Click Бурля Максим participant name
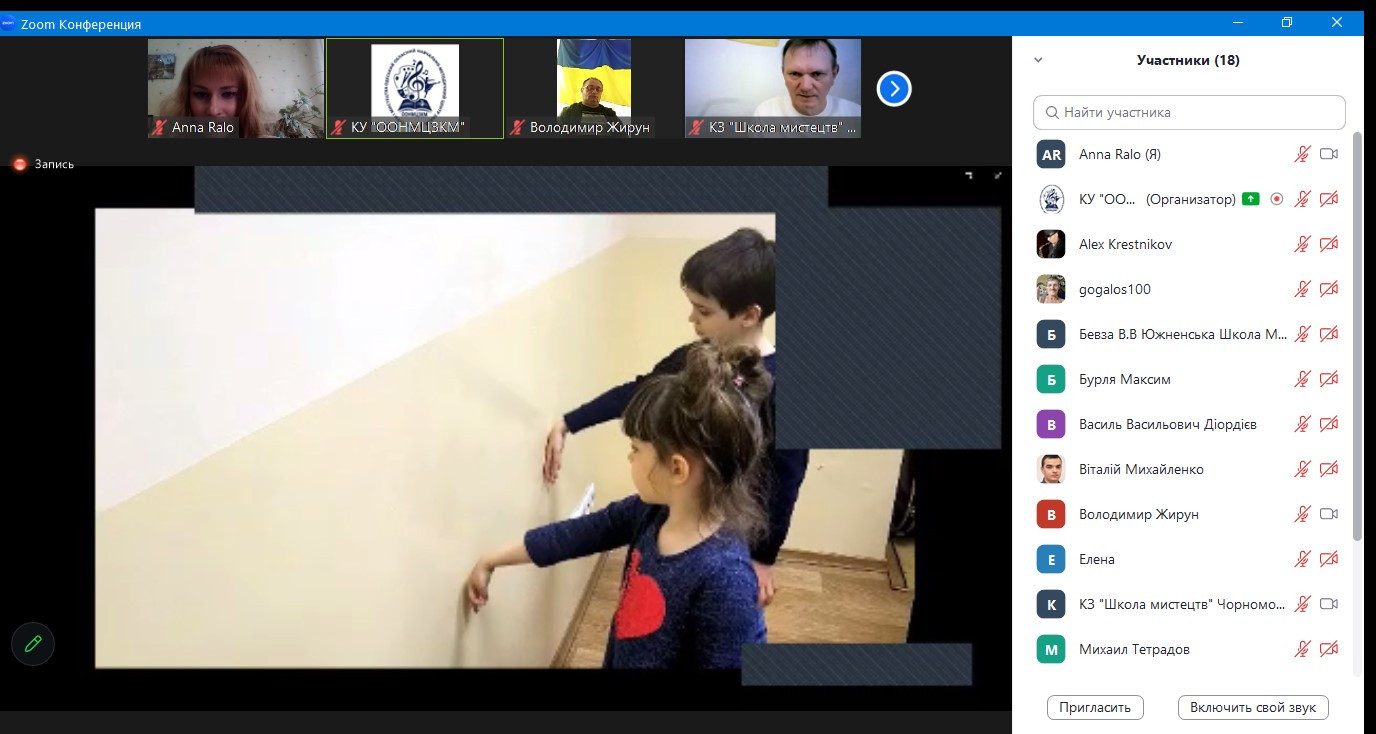 click(x=1125, y=379)
